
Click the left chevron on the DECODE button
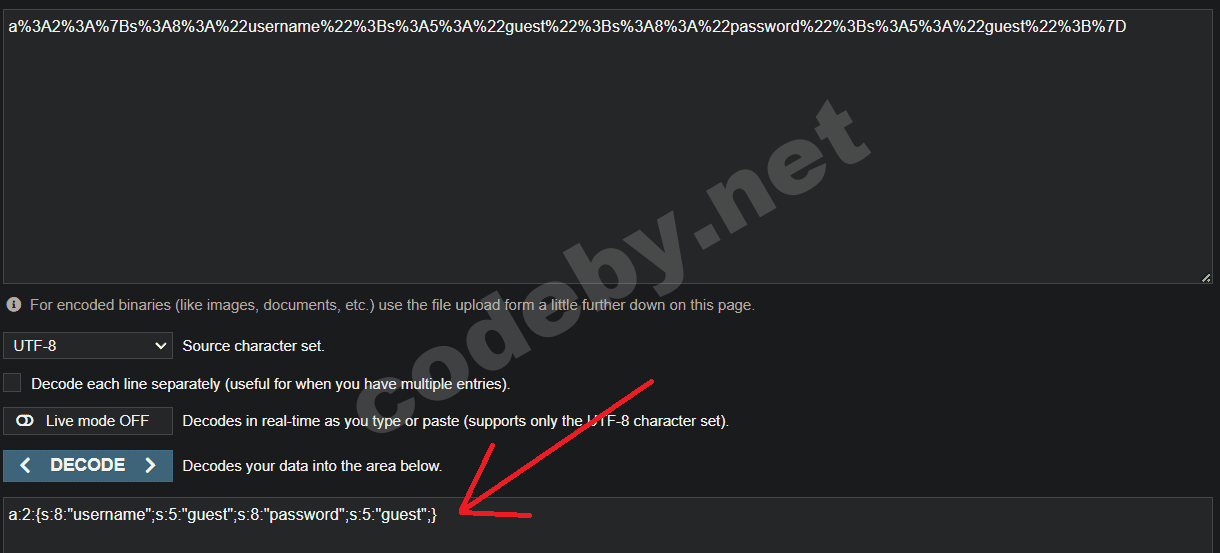click(x=26, y=466)
